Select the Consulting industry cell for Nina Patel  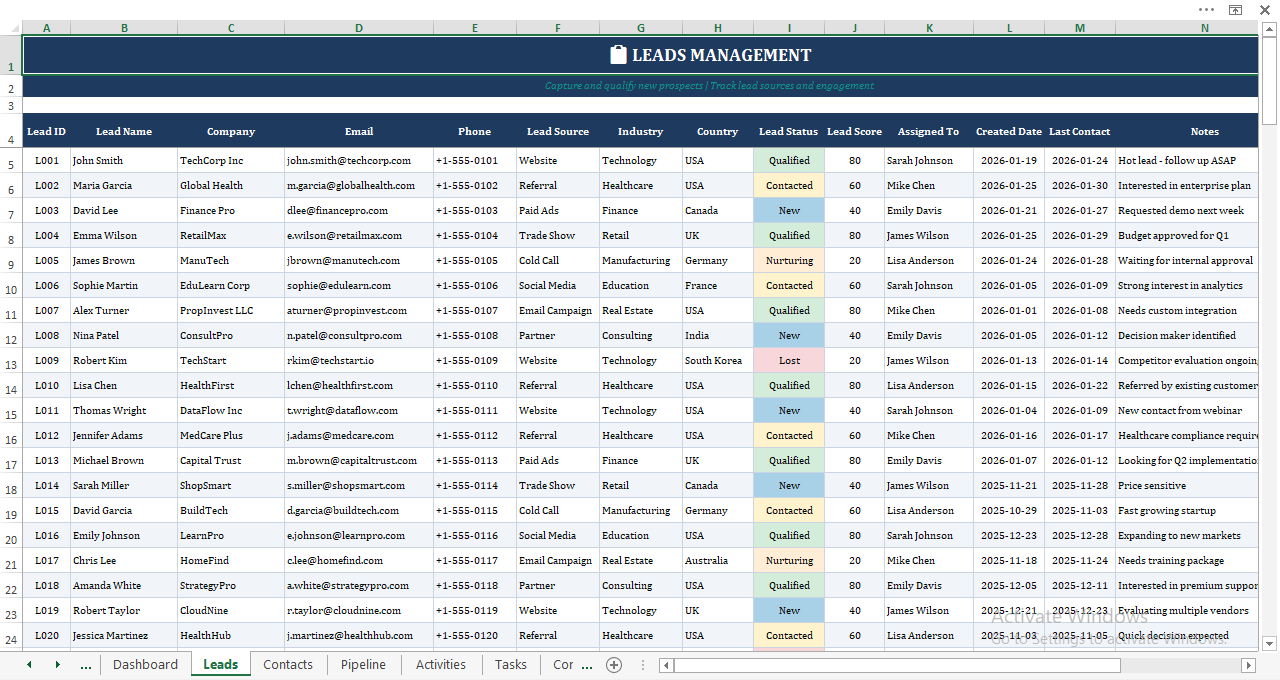tap(640, 335)
